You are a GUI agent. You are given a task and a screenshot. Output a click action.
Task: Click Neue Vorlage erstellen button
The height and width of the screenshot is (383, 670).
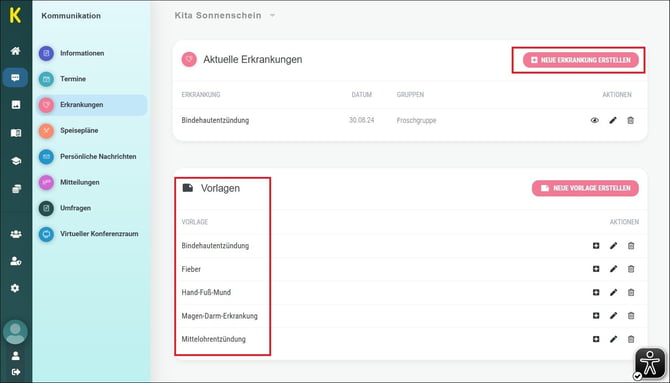[585, 188]
